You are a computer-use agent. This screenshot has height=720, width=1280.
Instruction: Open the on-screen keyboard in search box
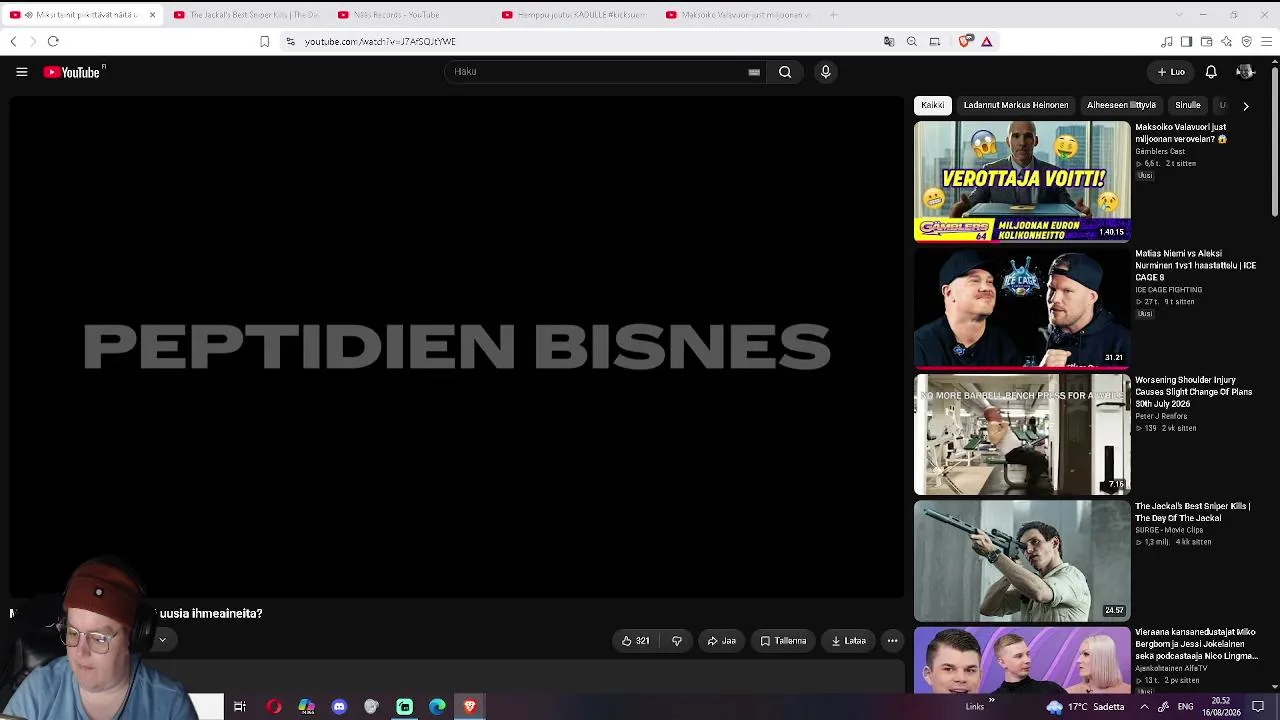pos(754,72)
